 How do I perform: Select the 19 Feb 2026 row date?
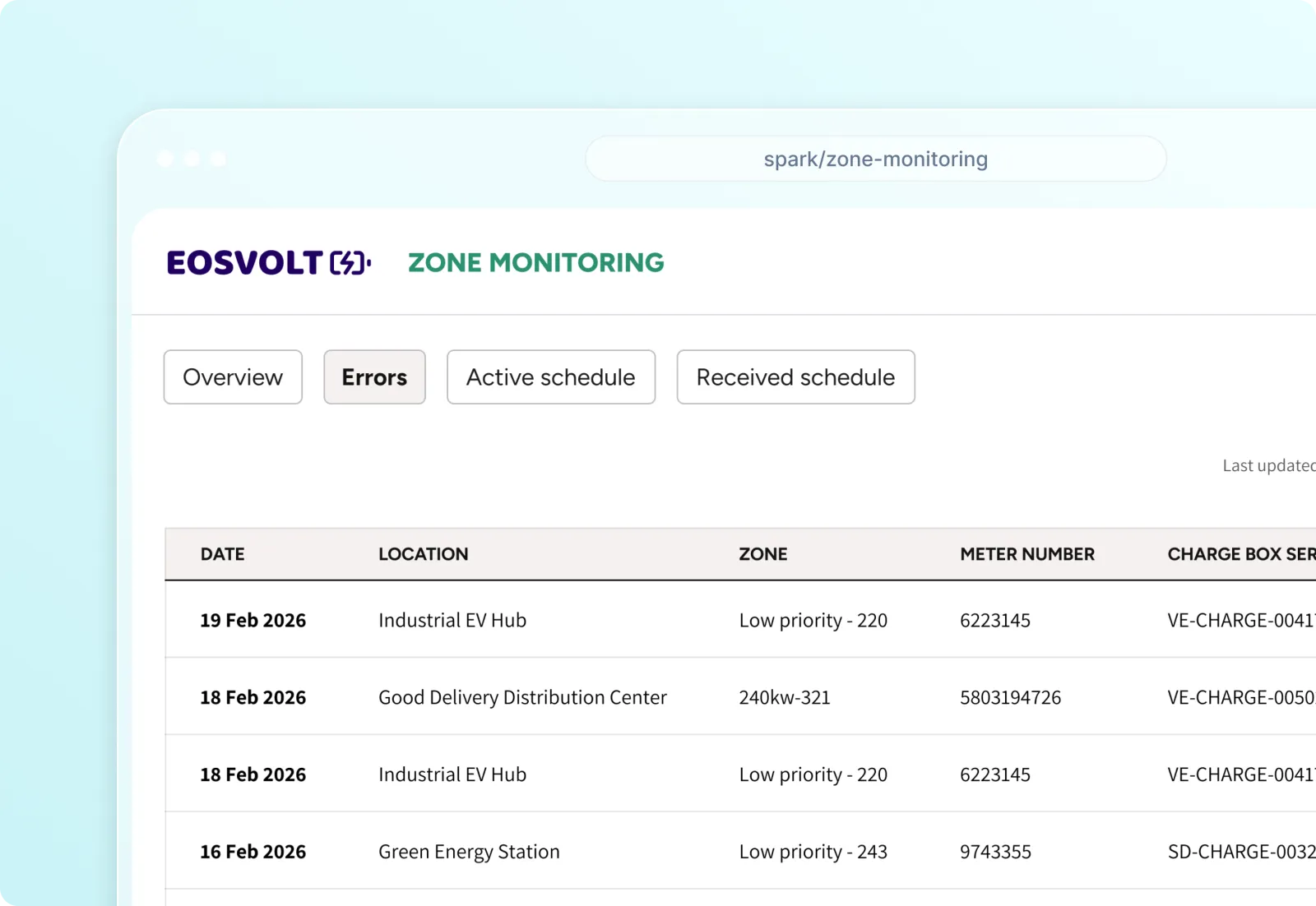tap(253, 621)
